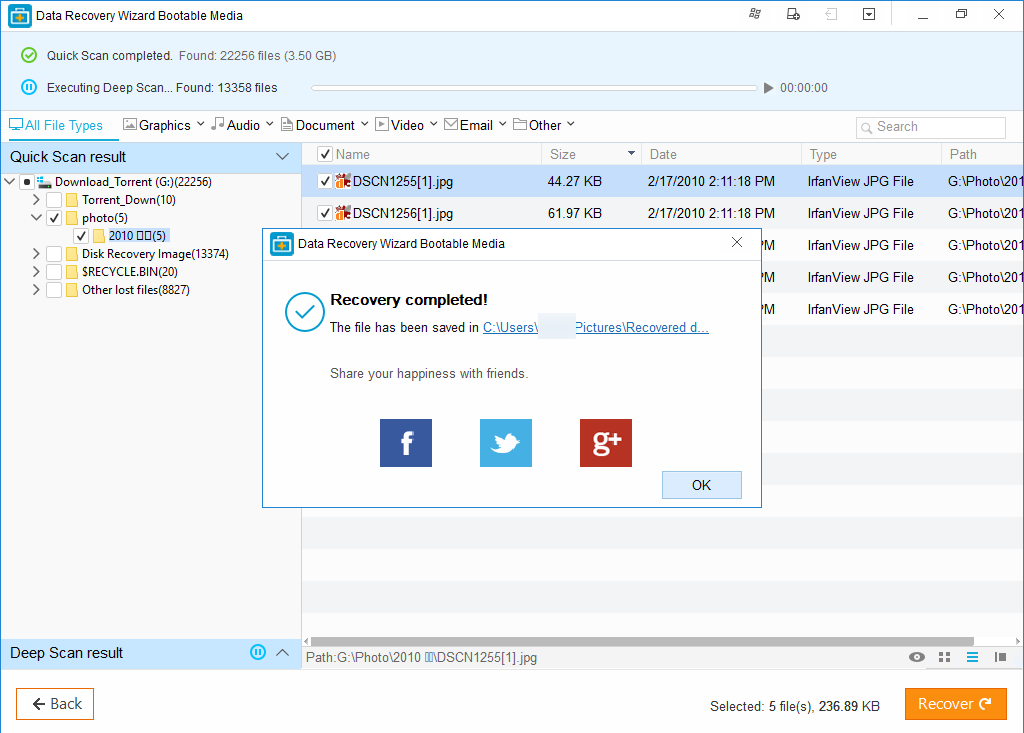Viewport: 1024px width, 733px height.
Task: Collapse Quick Scan result panel
Action: 282,157
